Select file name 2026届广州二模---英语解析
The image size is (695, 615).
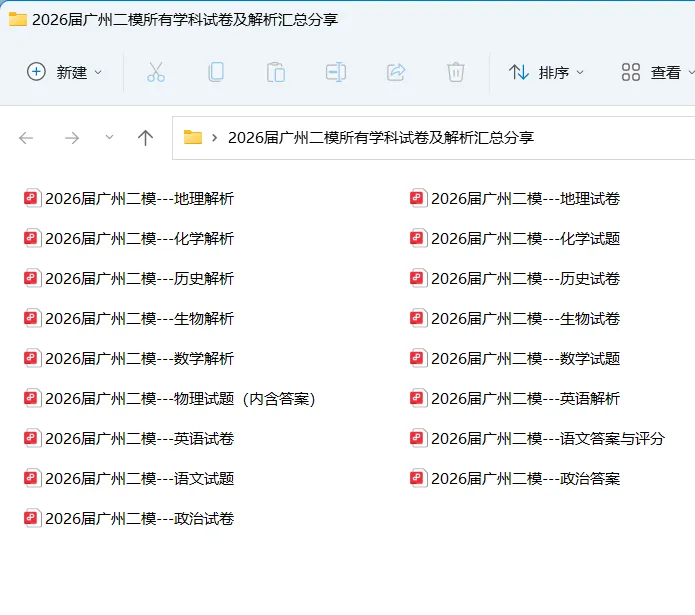pos(526,398)
